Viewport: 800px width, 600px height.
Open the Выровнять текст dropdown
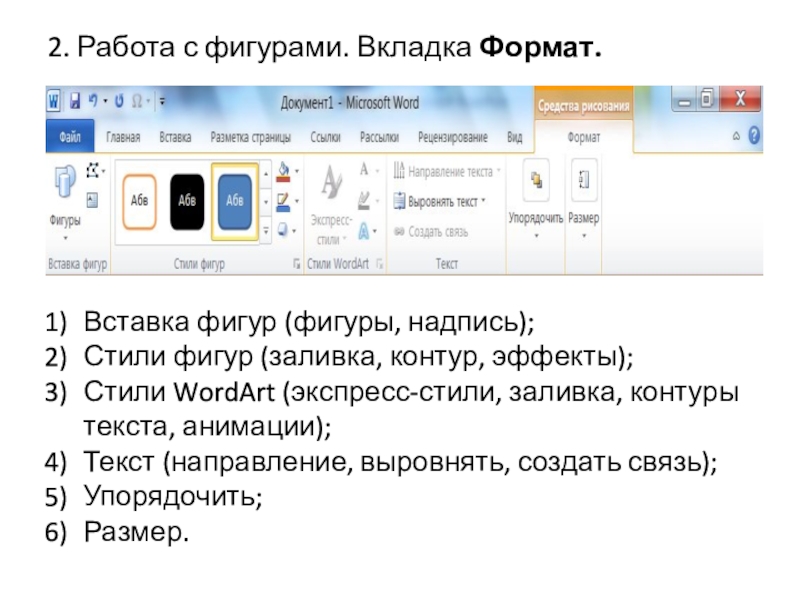440,201
